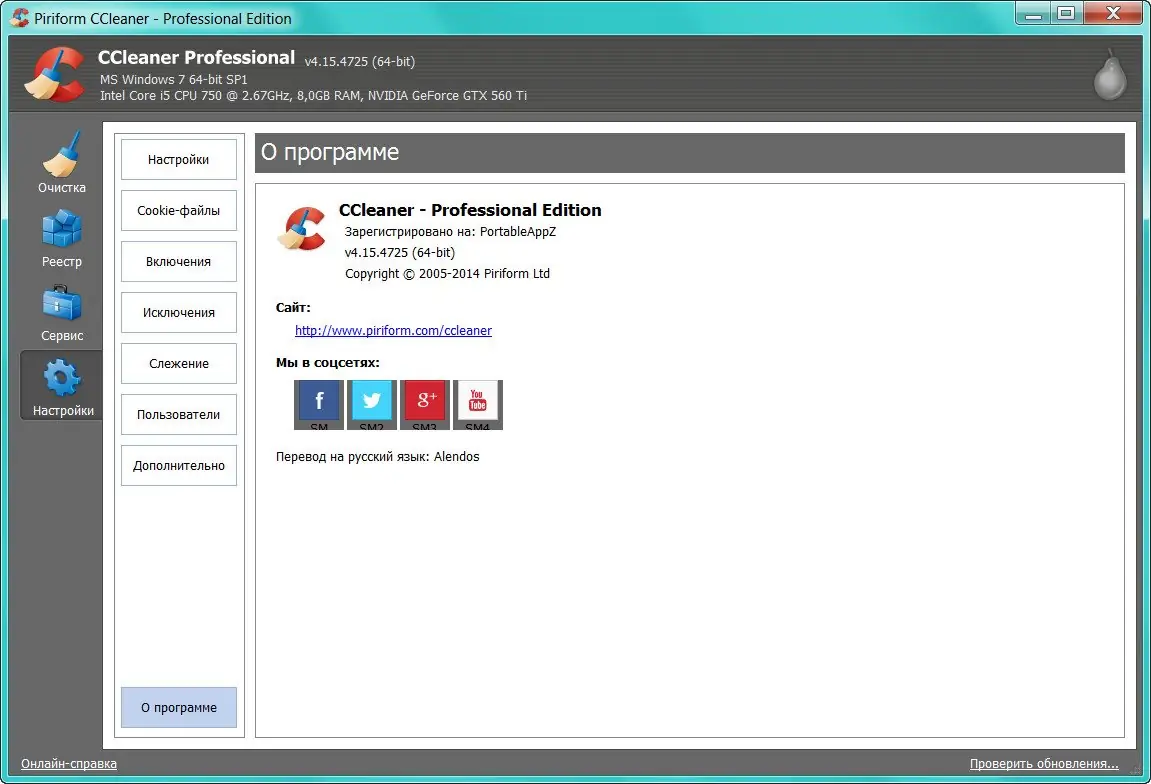The width and height of the screenshot is (1151, 784).
Task: Click the Intel Core i5 CPU hardware text
Action: click(x=313, y=95)
